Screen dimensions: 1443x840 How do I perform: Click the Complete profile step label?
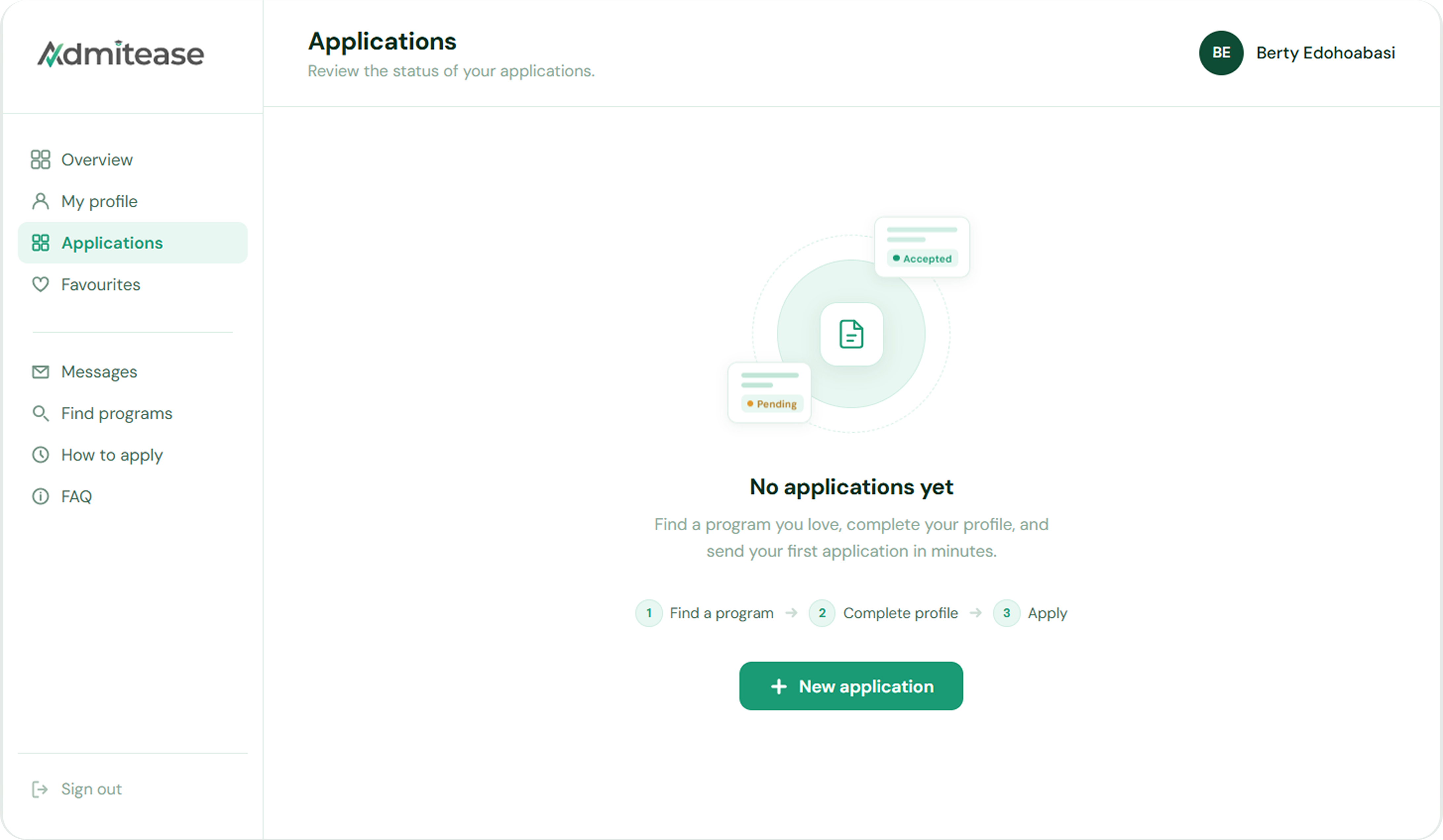coord(900,613)
